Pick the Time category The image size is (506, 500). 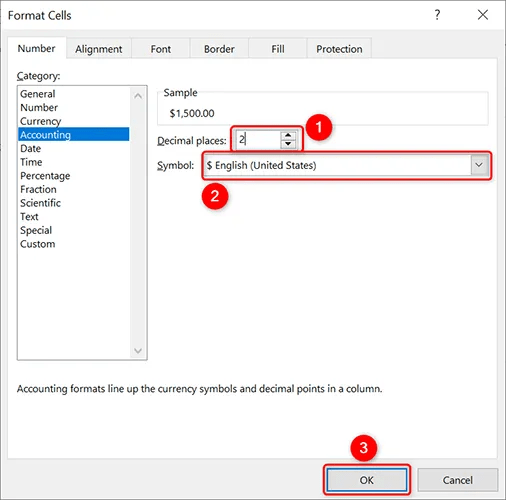[x=74, y=162]
